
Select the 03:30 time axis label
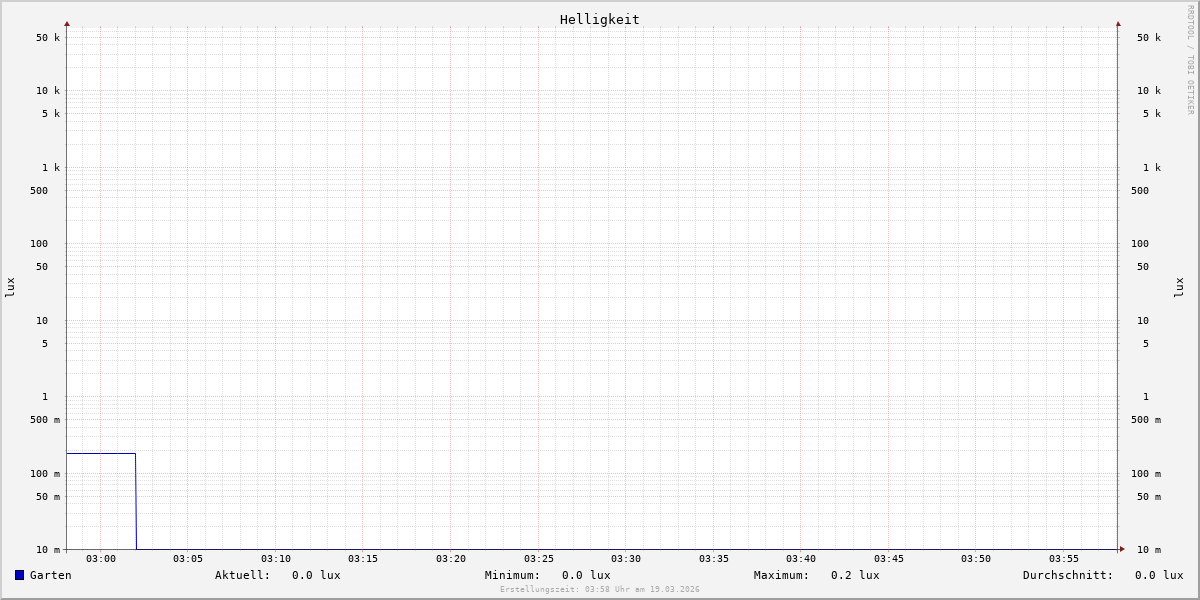[626, 559]
